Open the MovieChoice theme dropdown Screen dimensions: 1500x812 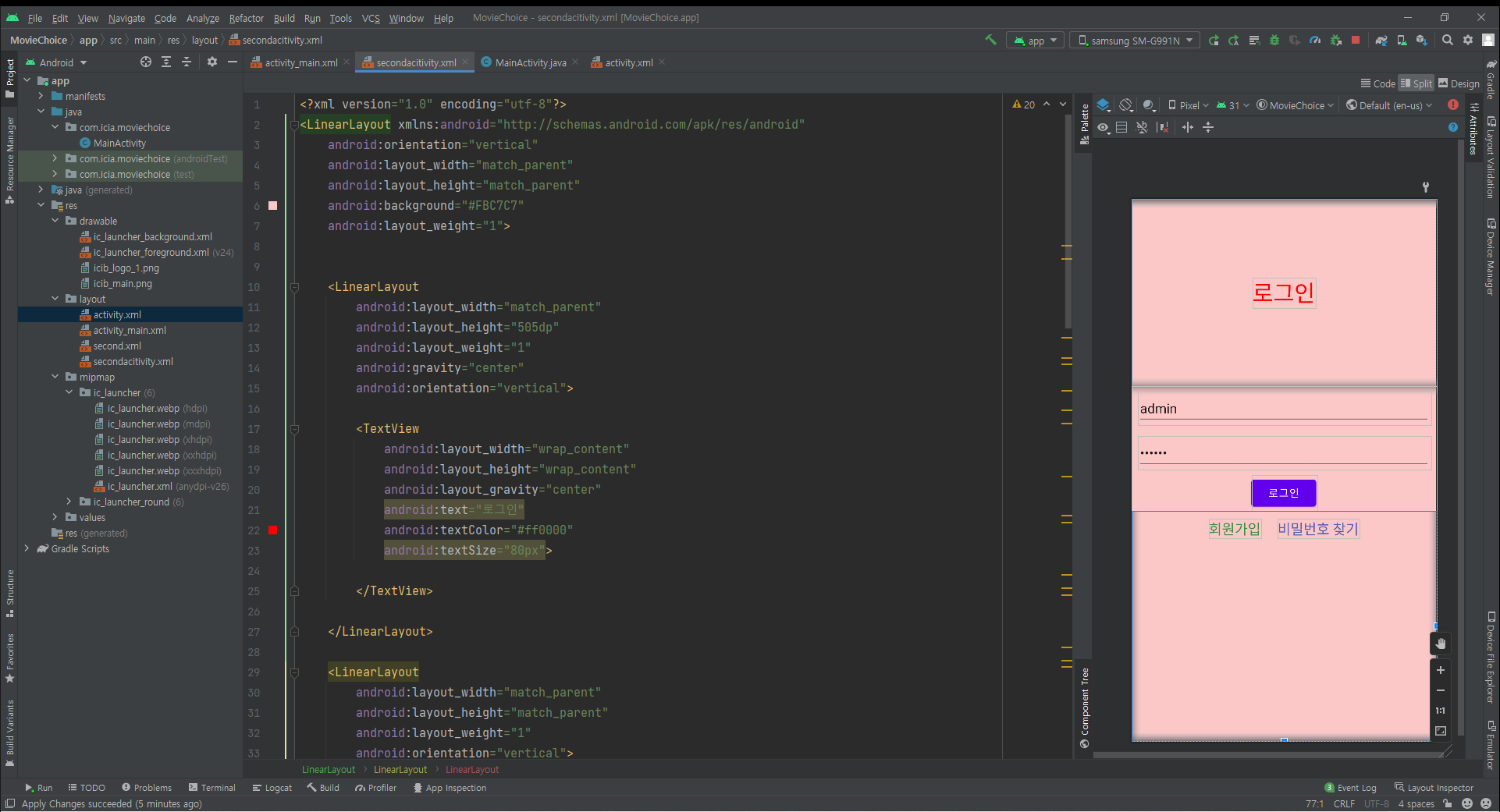(1295, 105)
